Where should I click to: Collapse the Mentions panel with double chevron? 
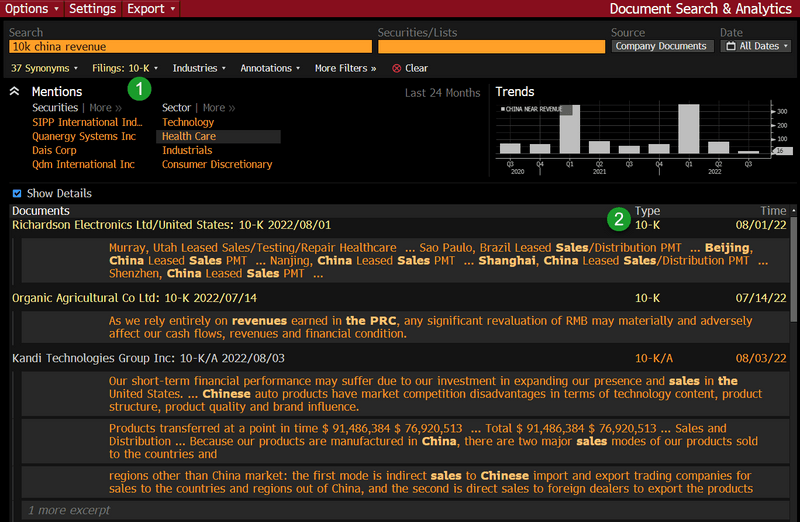point(16,91)
